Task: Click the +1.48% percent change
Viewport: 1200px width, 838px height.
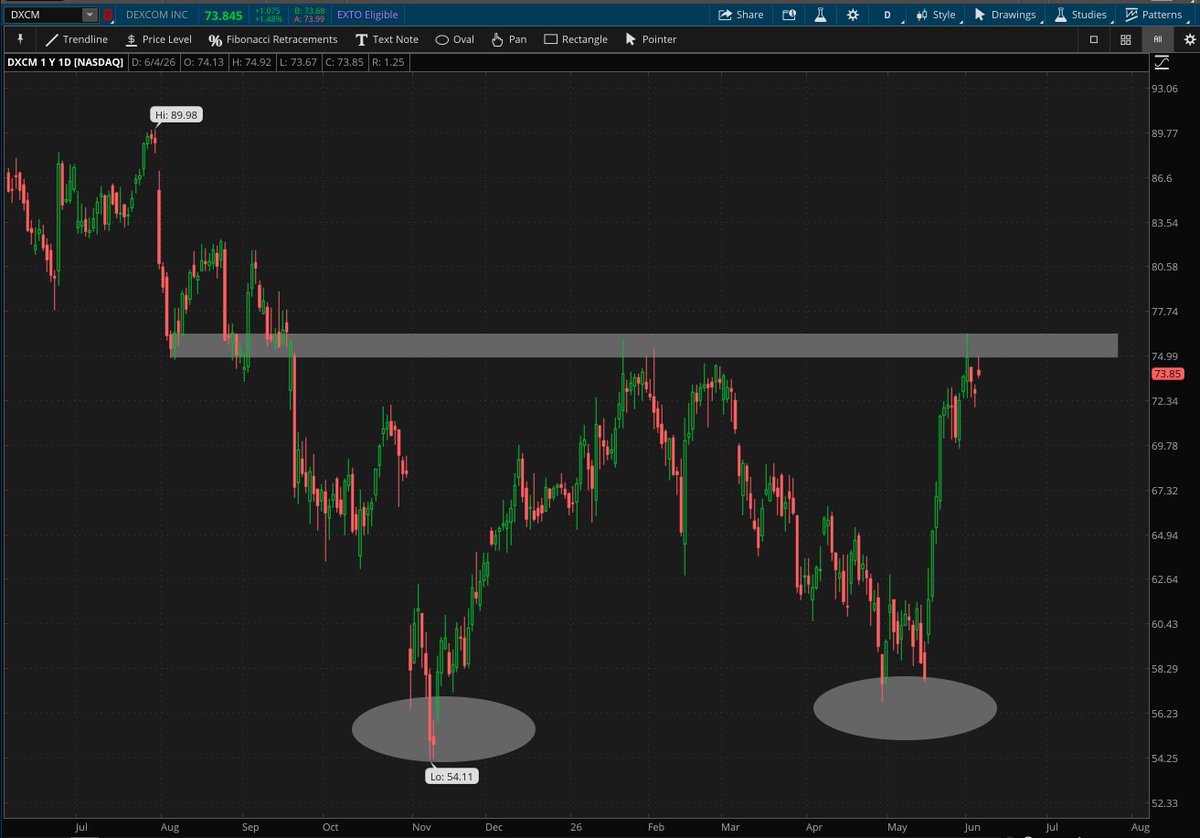Action: point(270,20)
